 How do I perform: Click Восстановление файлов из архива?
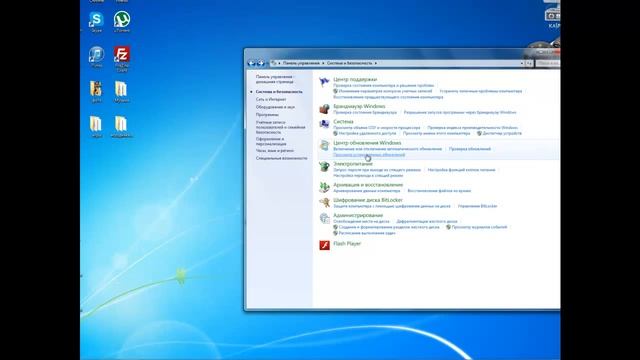point(439,191)
